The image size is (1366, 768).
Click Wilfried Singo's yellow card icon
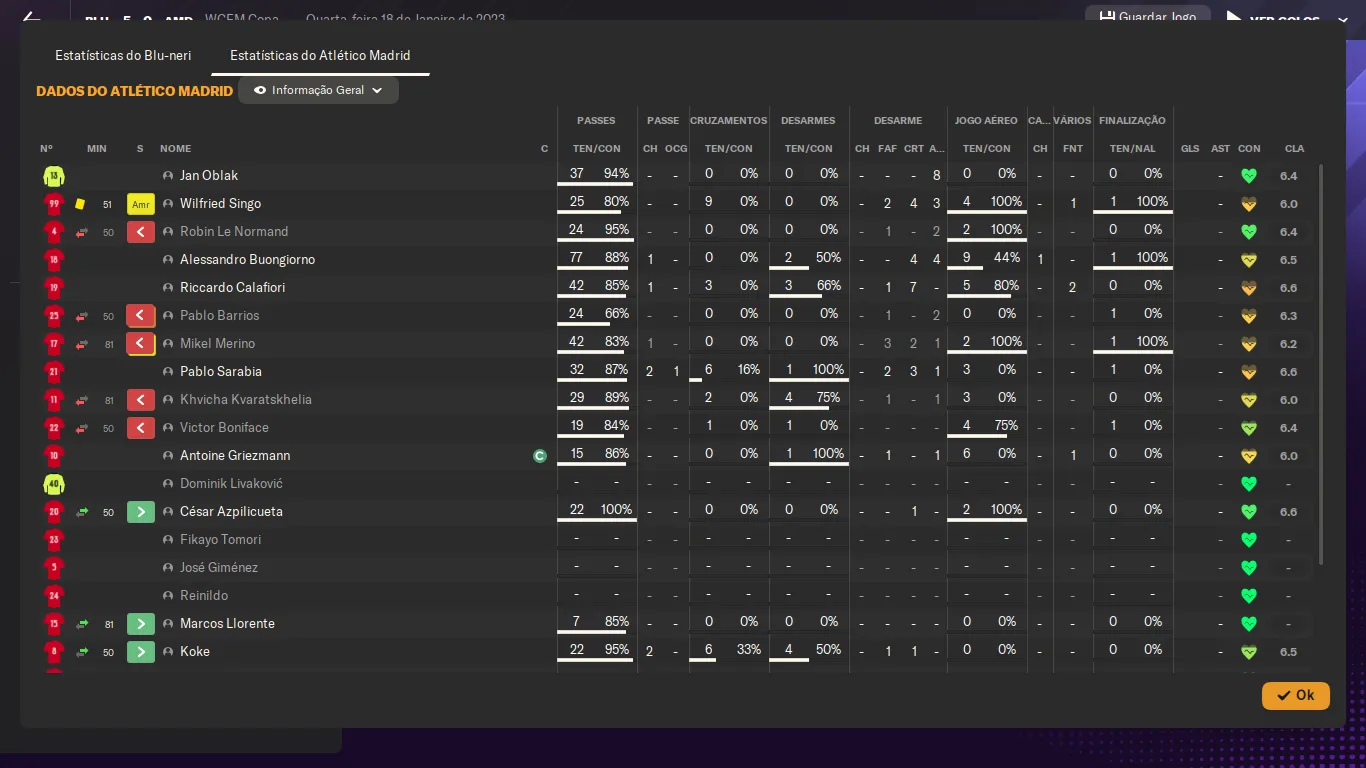(80, 204)
